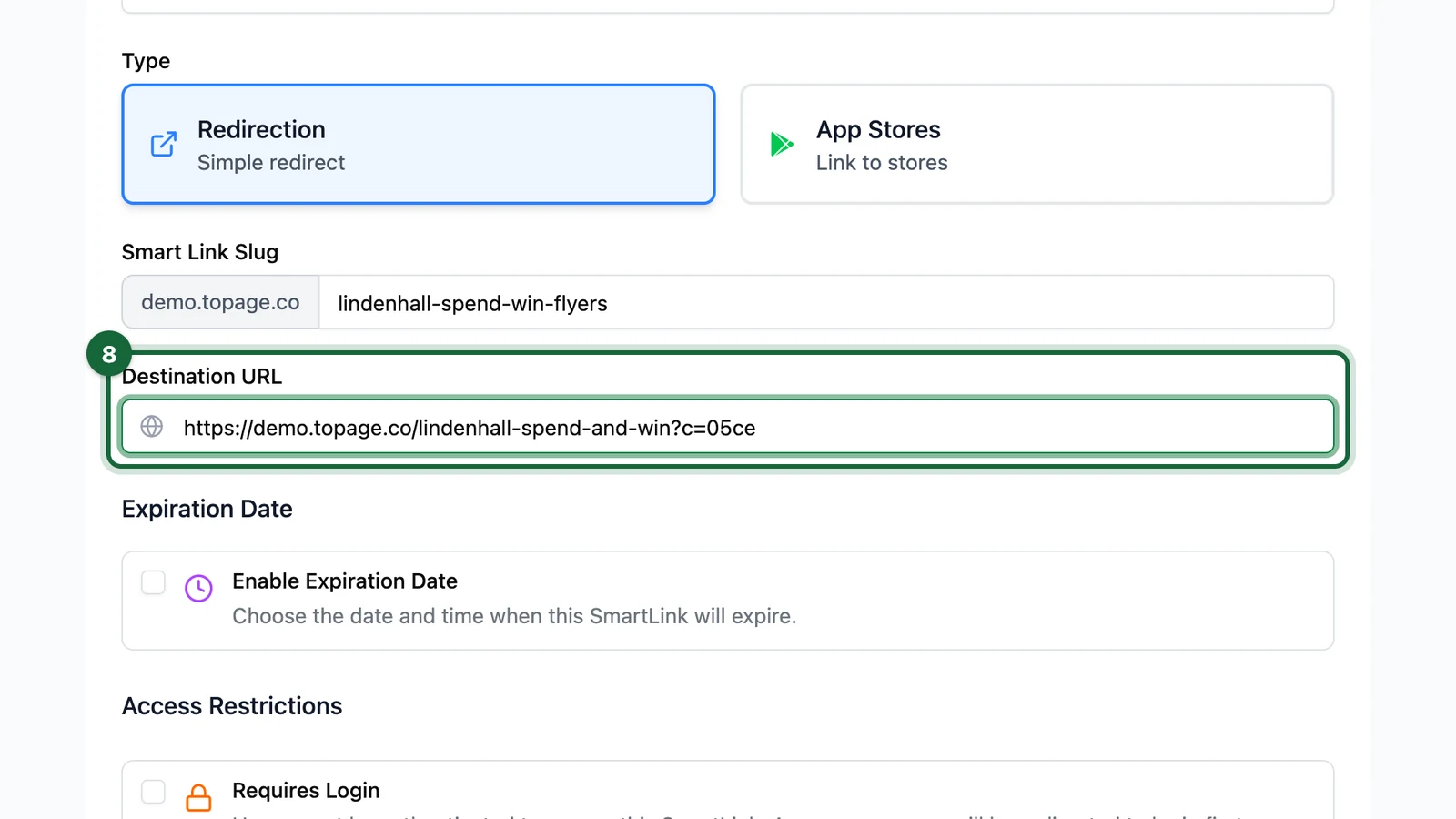
Task: Click the Smart Link Slug label
Action: 200,252
